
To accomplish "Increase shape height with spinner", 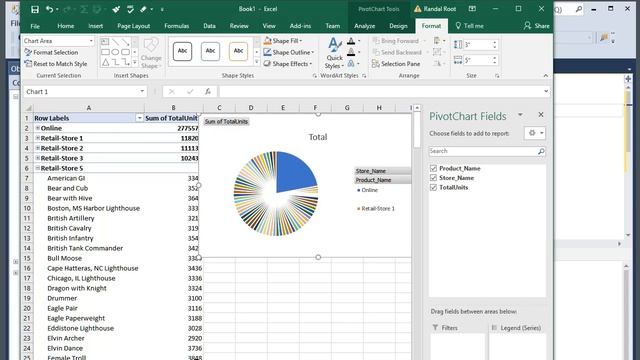I will (495, 42).
